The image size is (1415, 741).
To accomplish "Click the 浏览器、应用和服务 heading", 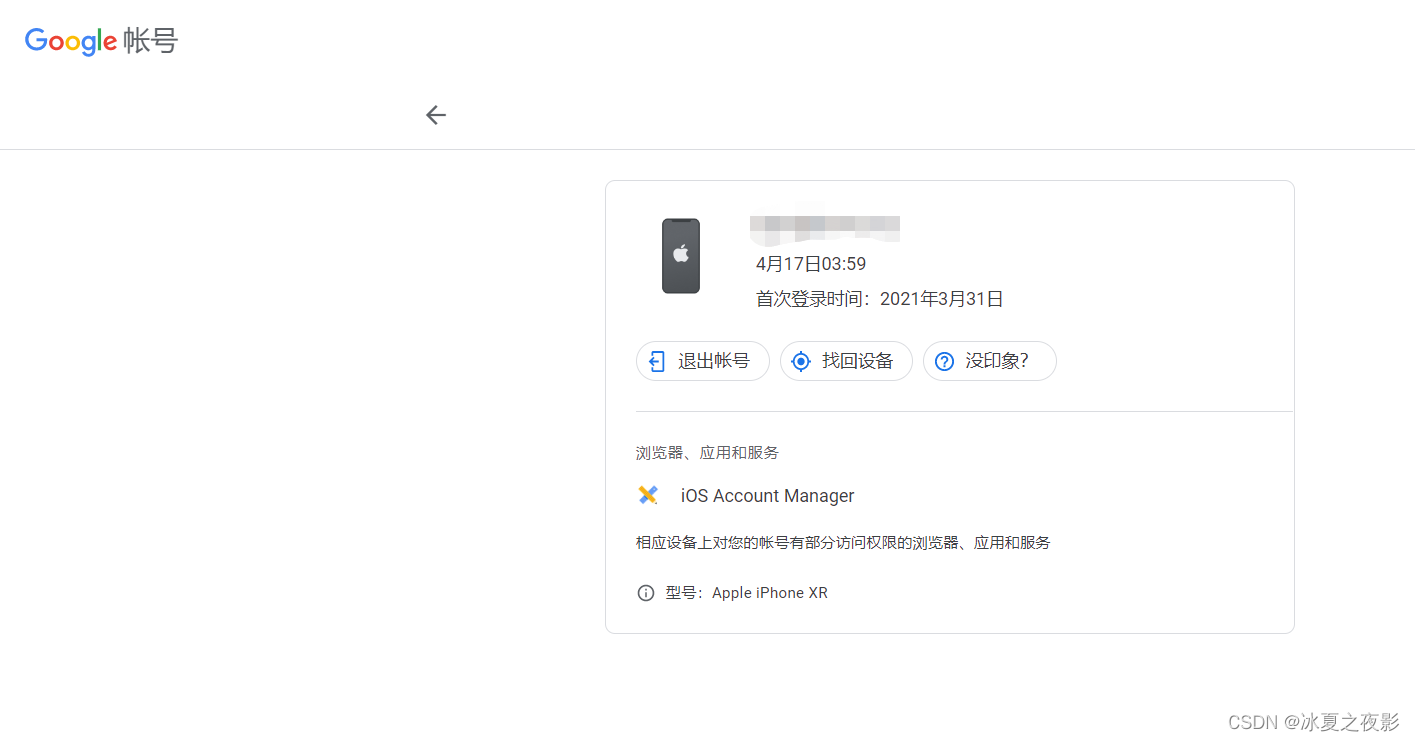I will coord(707,453).
